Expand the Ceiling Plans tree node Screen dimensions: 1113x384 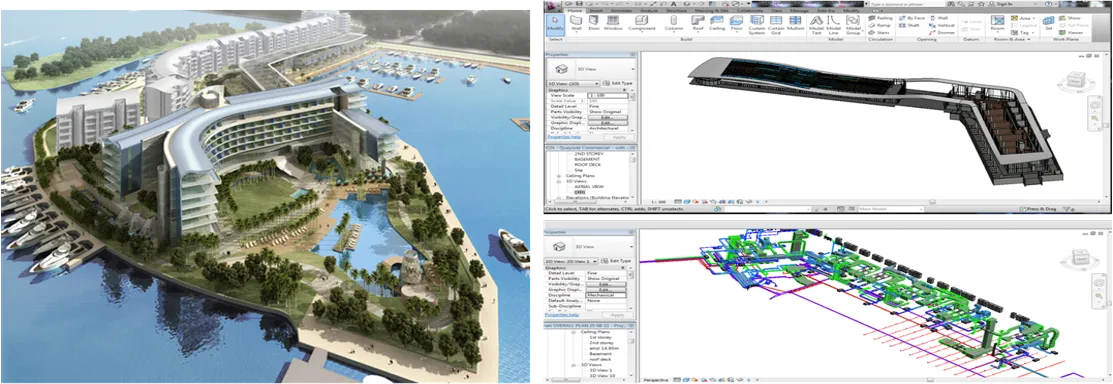point(558,175)
